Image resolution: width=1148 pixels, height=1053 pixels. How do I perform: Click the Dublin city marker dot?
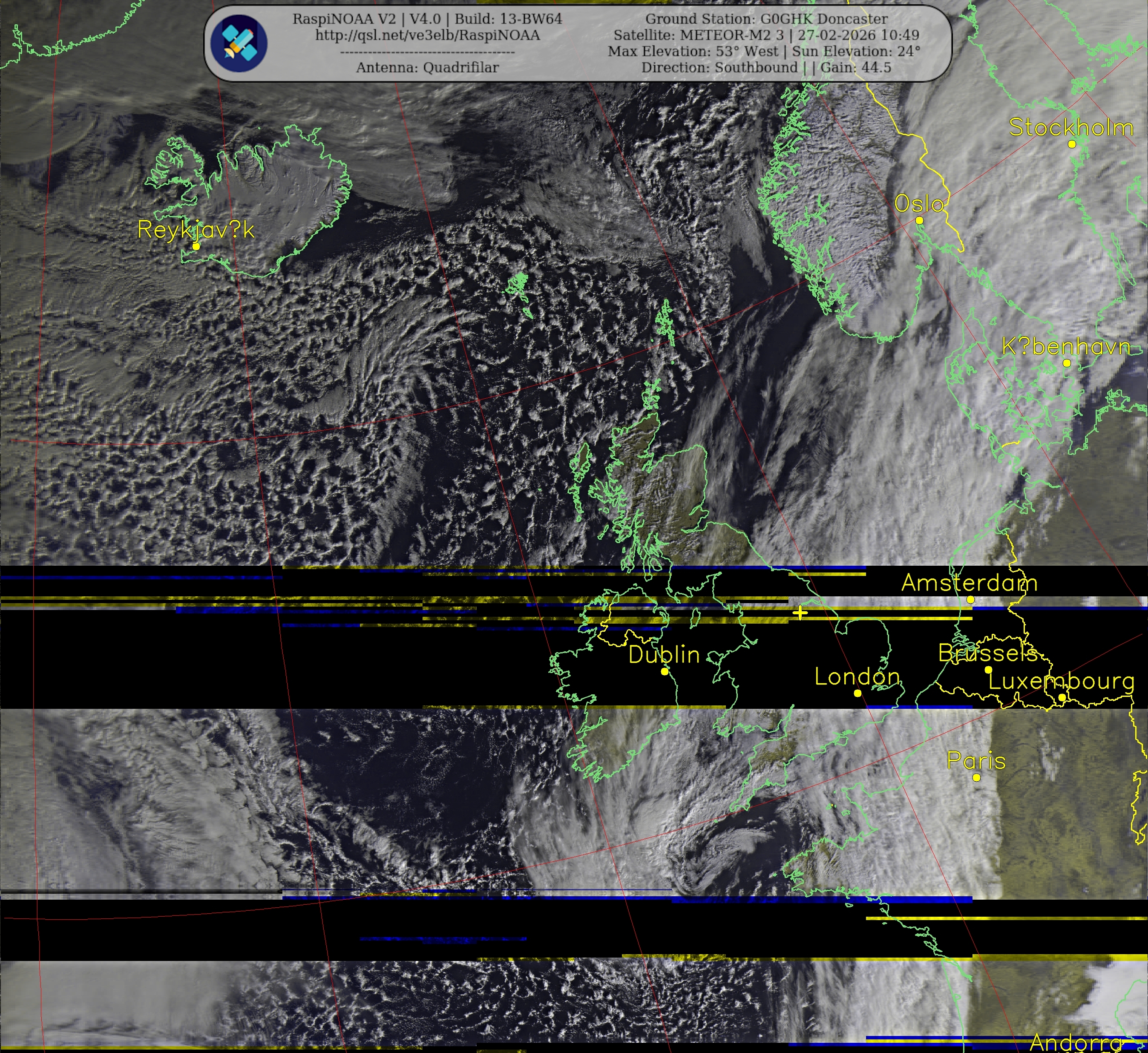click(x=664, y=672)
